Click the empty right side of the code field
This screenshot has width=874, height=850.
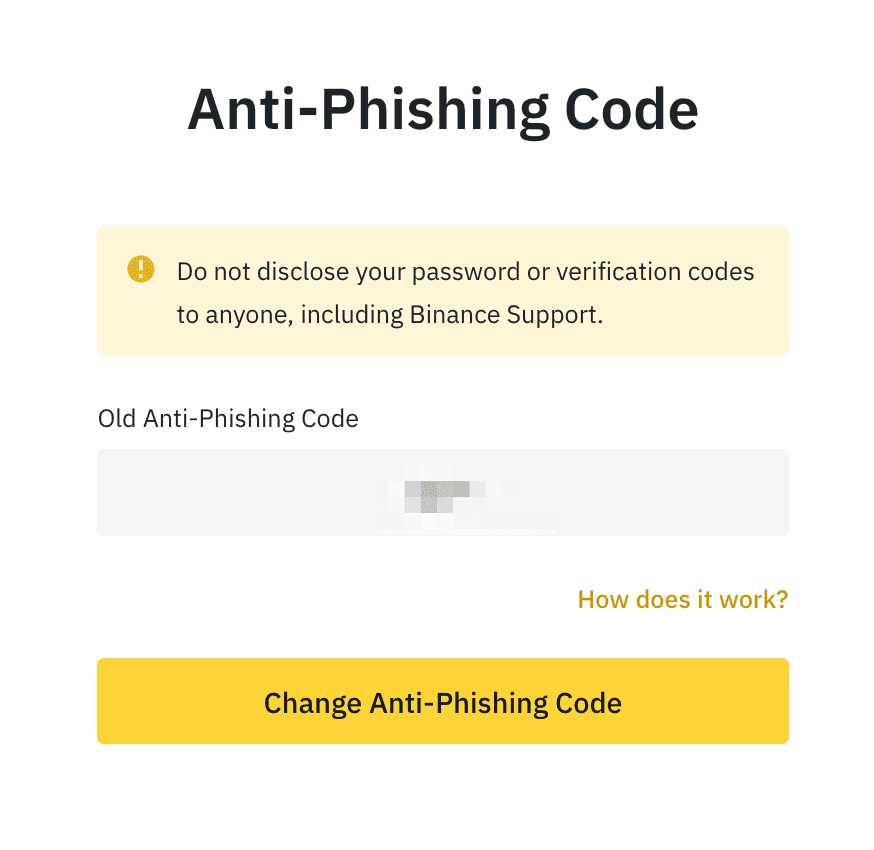[680, 492]
